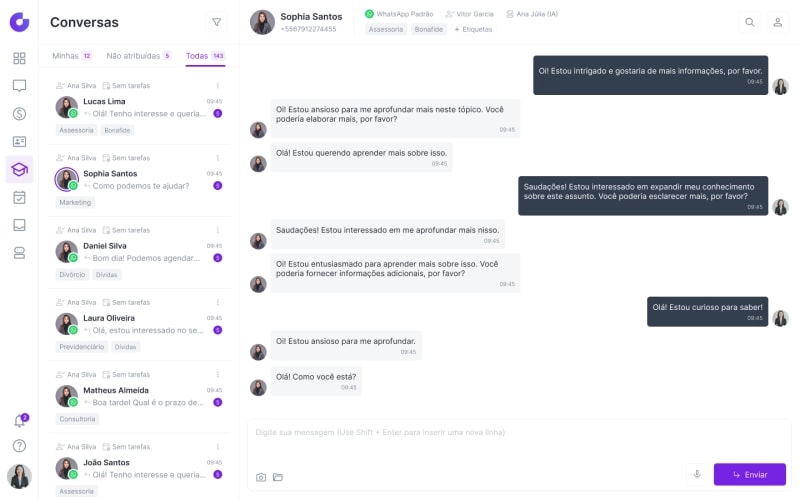Add a tag via + Etiquetas
This screenshot has height=500, width=800.
point(472,30)
